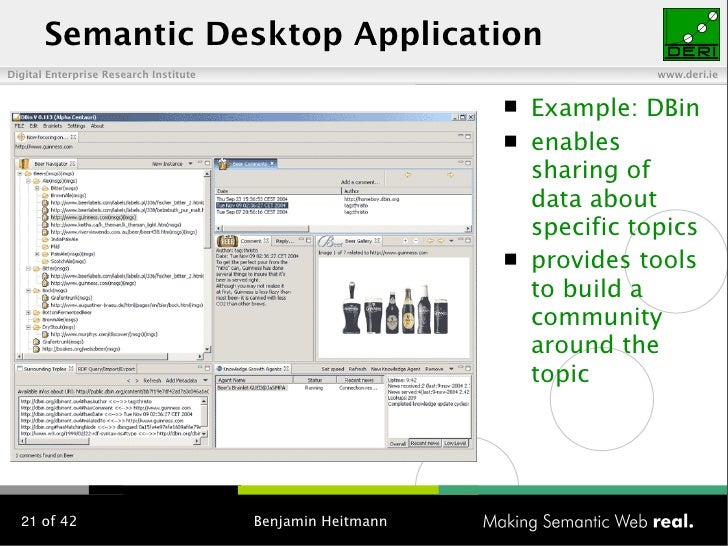This screenshot has height=546, width=728.
Task: Open the Surrounding Triples view menu arrow
Action: click(x=206, y=380)
